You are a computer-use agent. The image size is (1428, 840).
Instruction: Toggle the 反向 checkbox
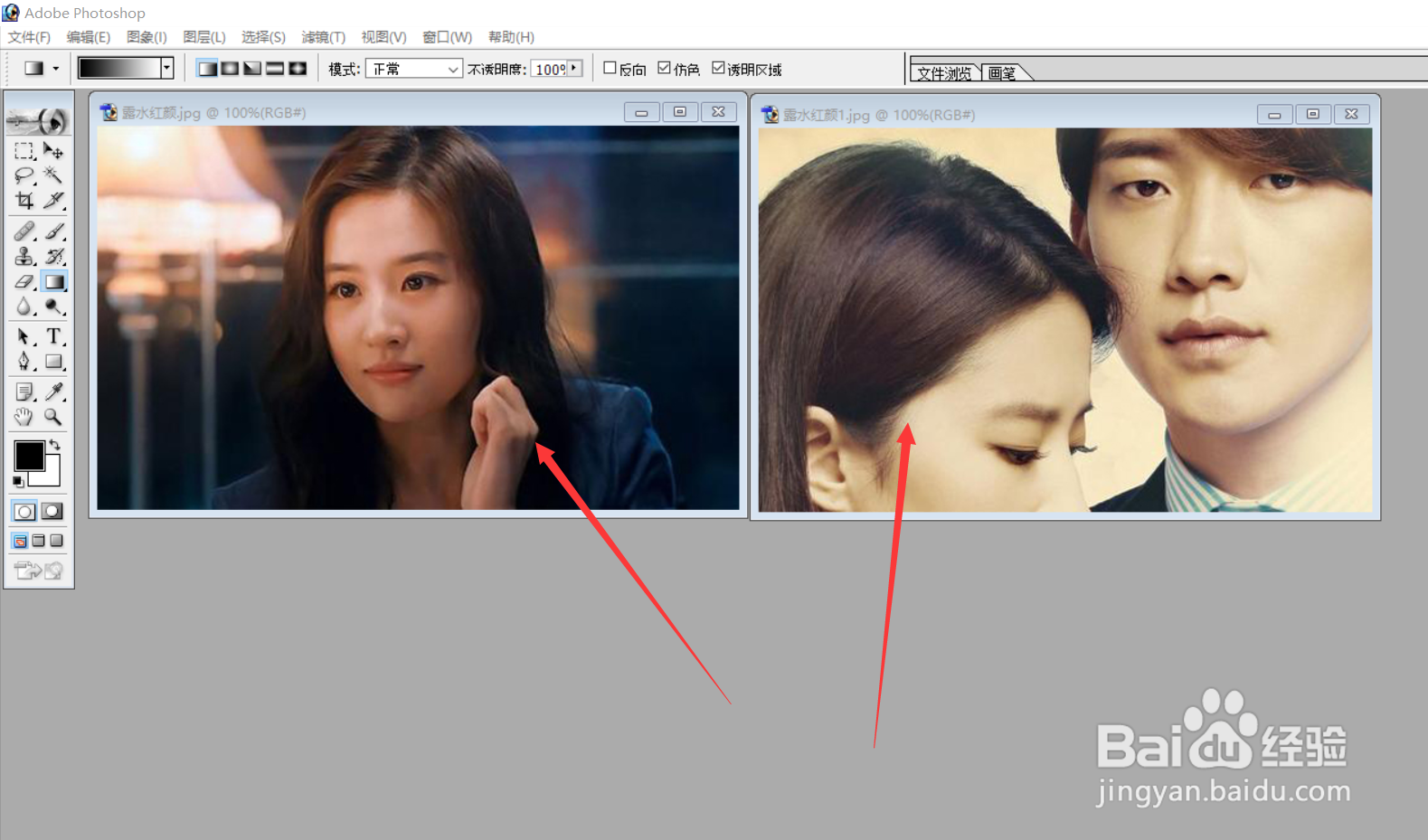[x=610, y=68]
